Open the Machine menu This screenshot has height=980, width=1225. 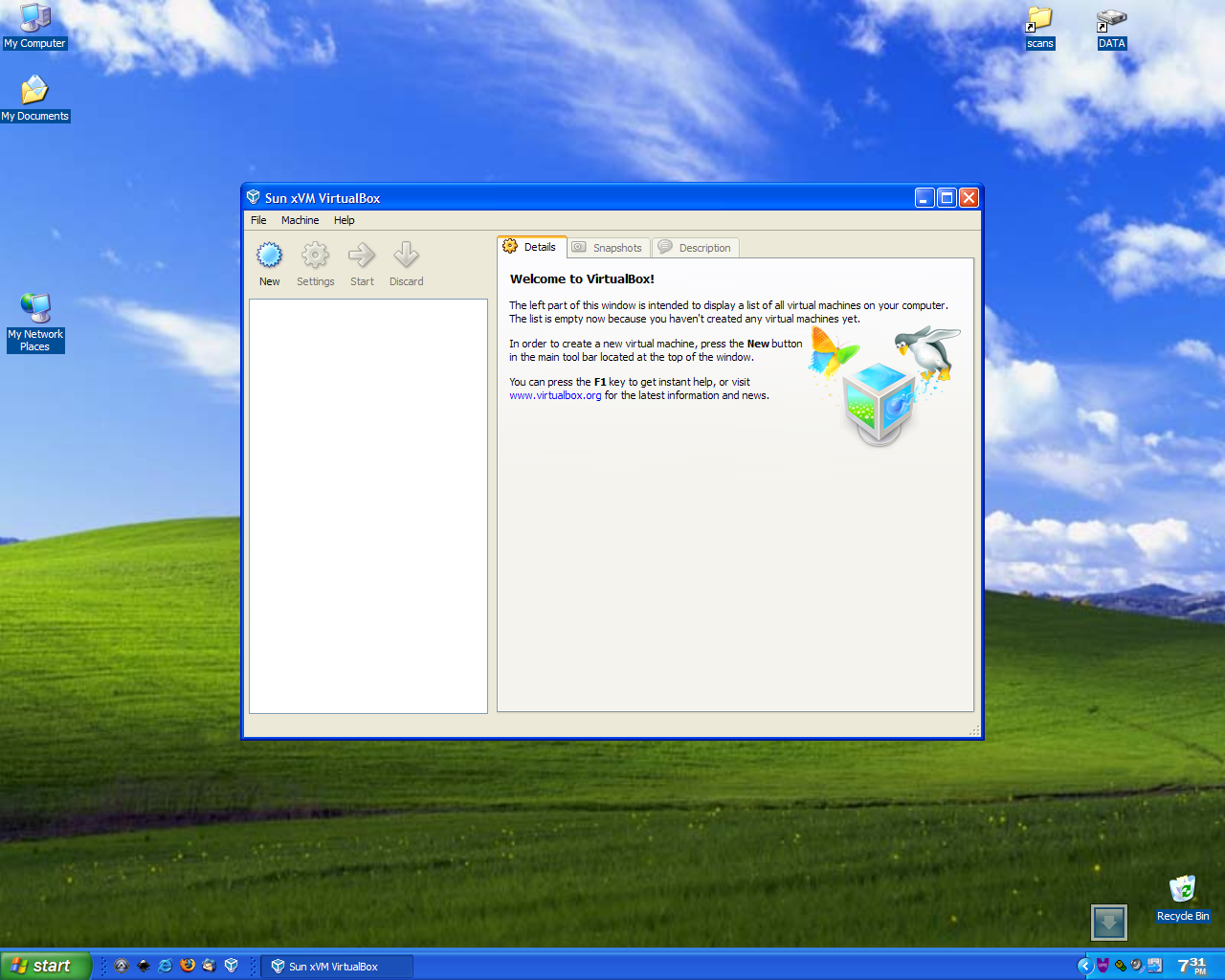(300, 220)
